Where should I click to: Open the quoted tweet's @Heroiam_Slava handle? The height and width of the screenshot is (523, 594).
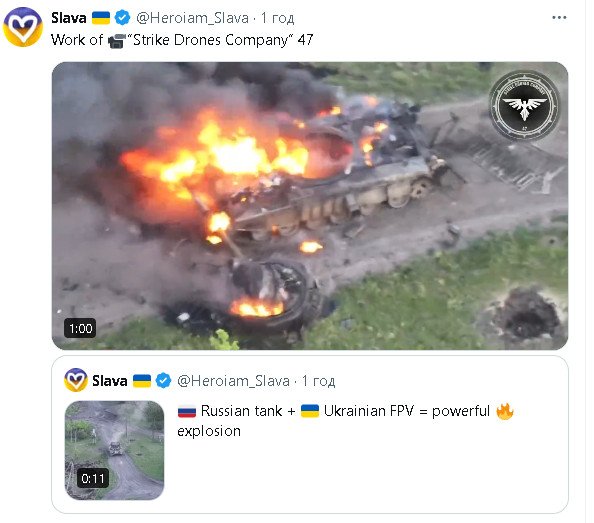[233, 381]
